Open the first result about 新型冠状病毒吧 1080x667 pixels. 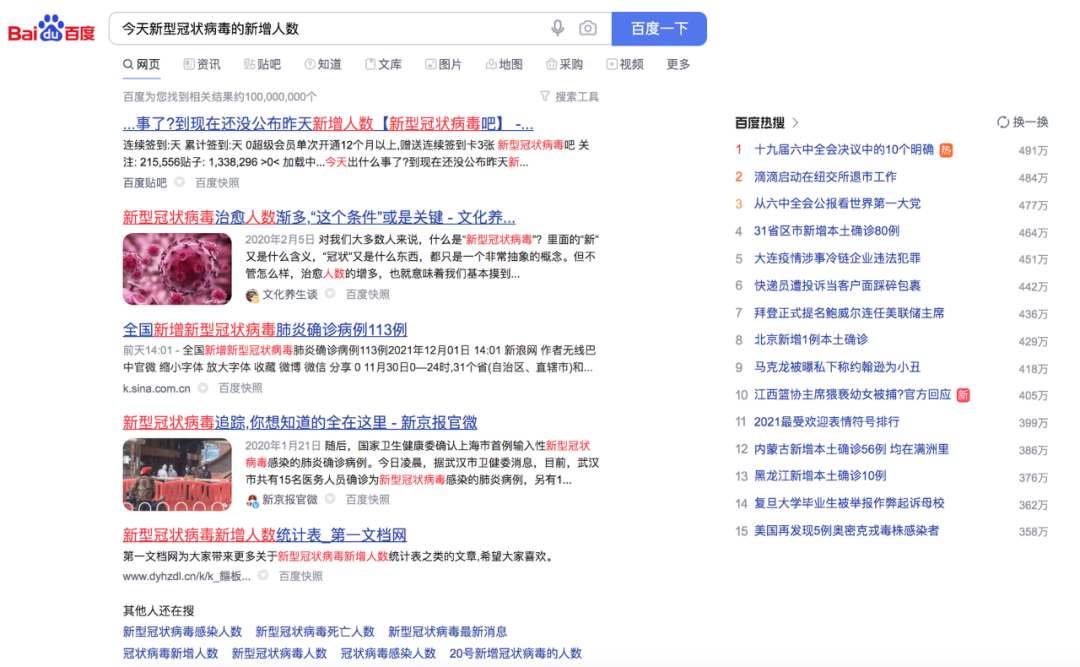328,124
